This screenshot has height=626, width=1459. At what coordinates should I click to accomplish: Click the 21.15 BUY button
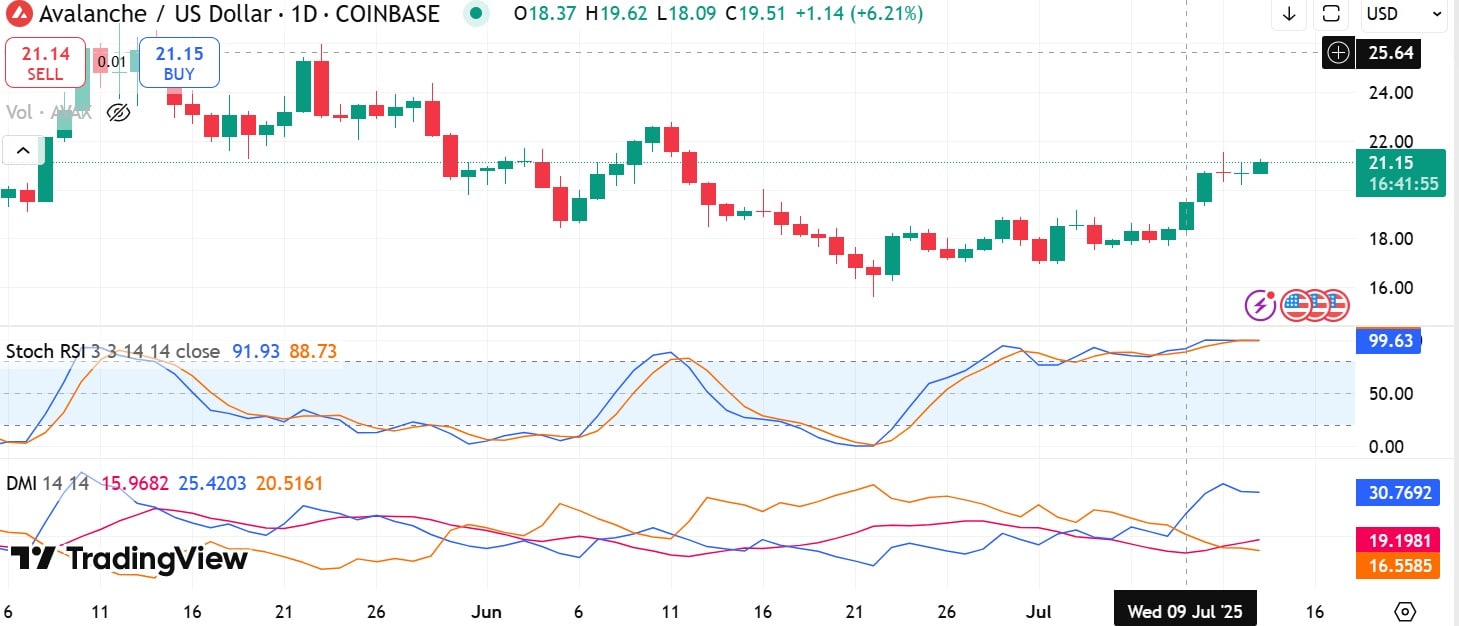(x=178, y=62)
